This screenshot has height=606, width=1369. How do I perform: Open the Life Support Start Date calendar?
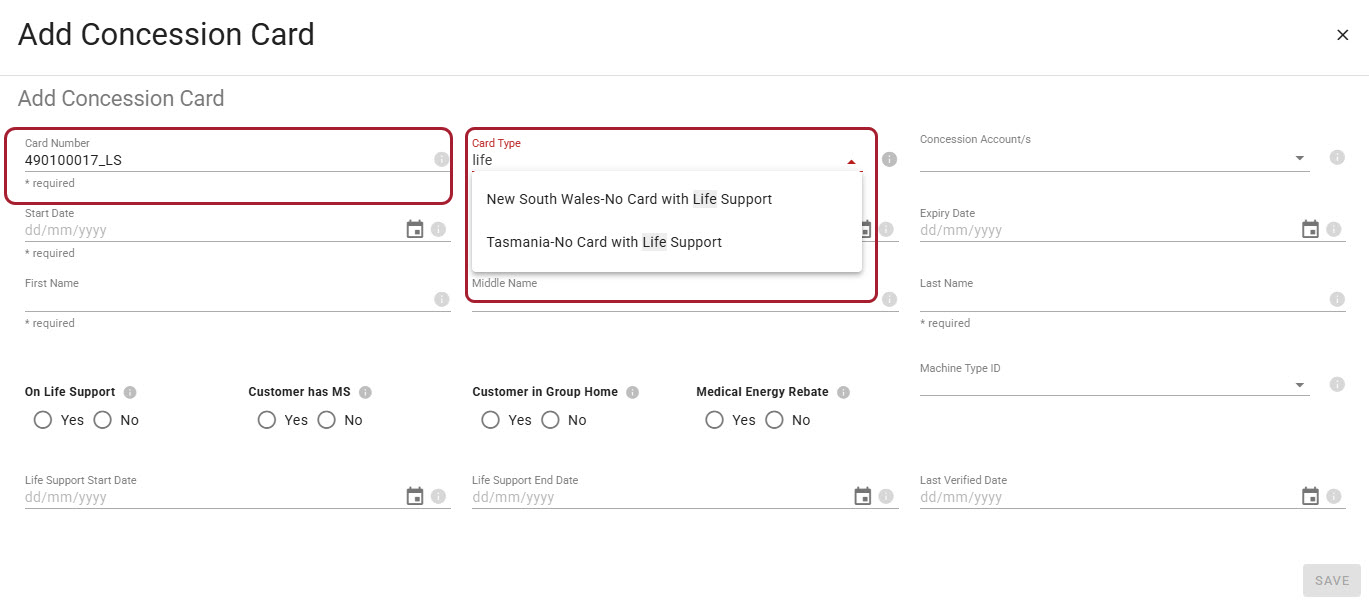pos(415,496)
